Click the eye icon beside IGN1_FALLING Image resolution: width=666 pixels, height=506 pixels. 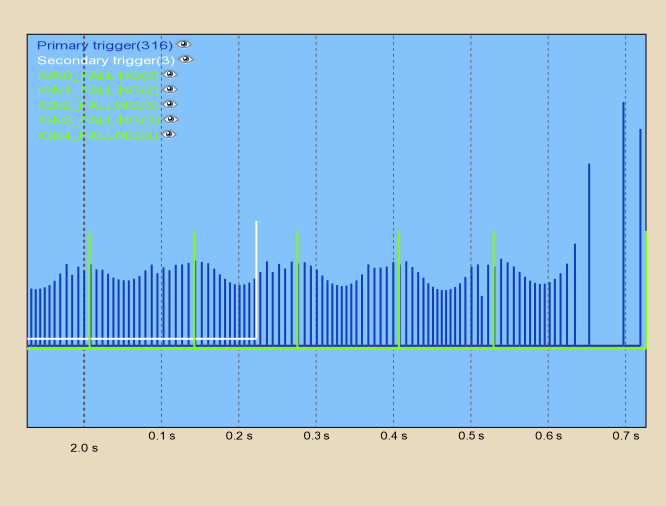coord(170,89)
